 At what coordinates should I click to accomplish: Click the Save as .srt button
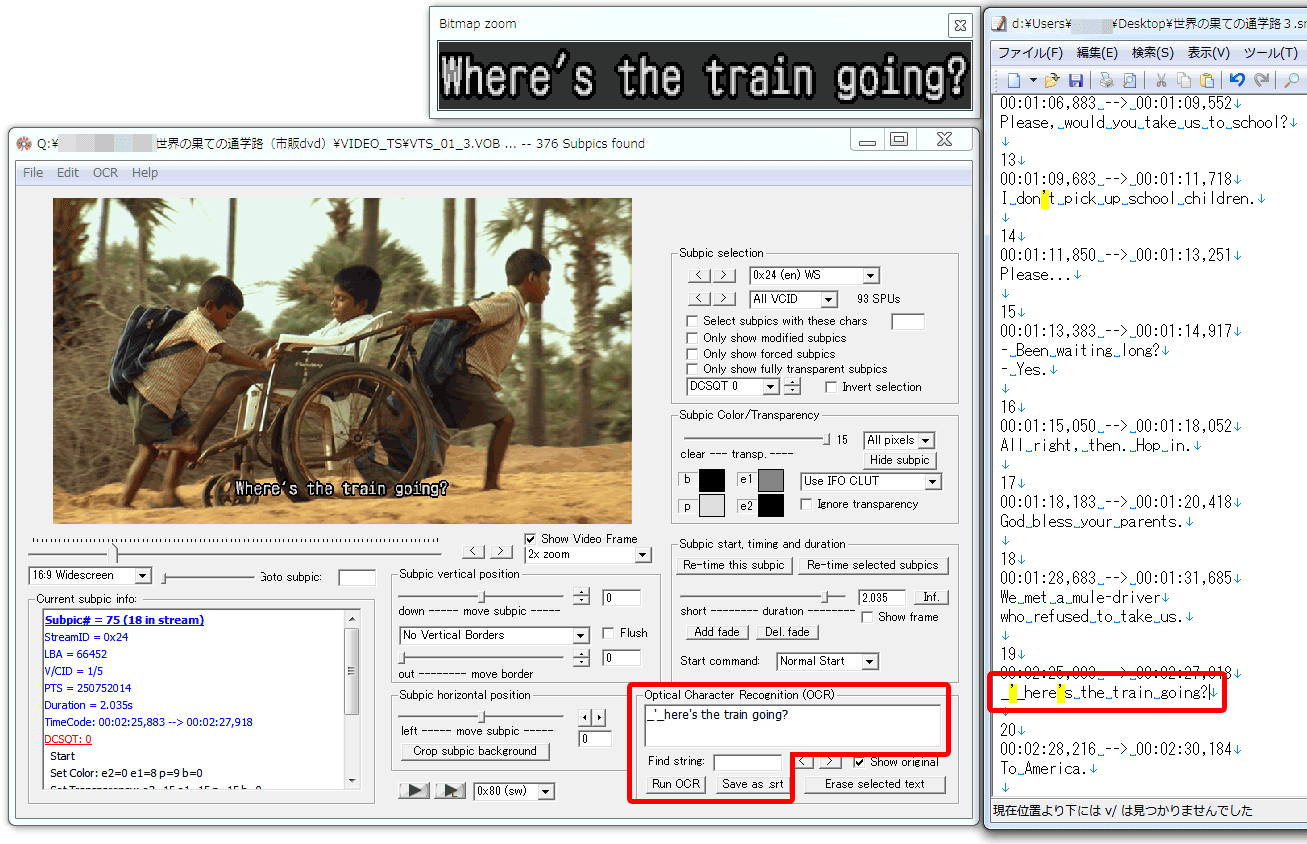pos(752,784)
